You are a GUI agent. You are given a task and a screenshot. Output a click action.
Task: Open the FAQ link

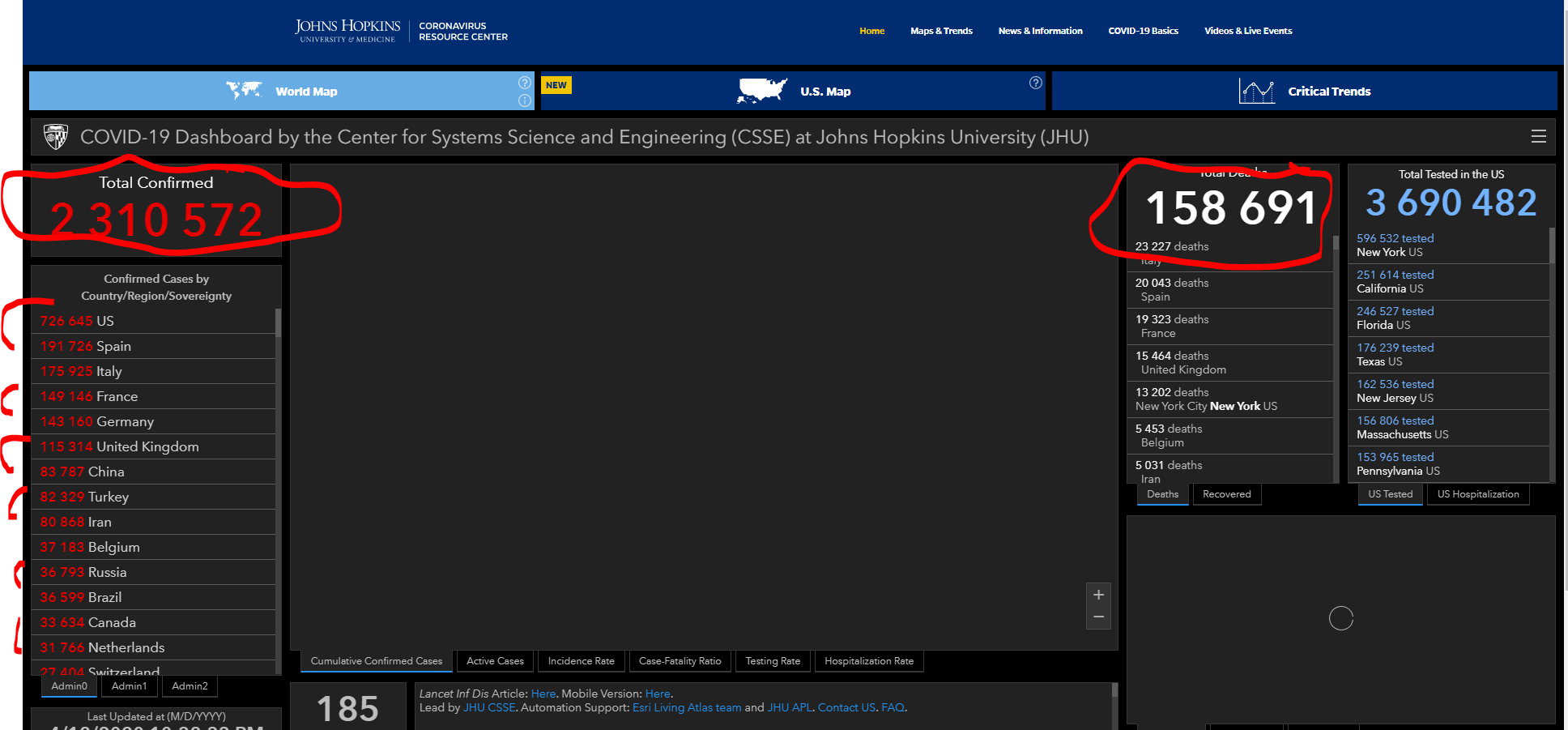(x=893, y=707)
